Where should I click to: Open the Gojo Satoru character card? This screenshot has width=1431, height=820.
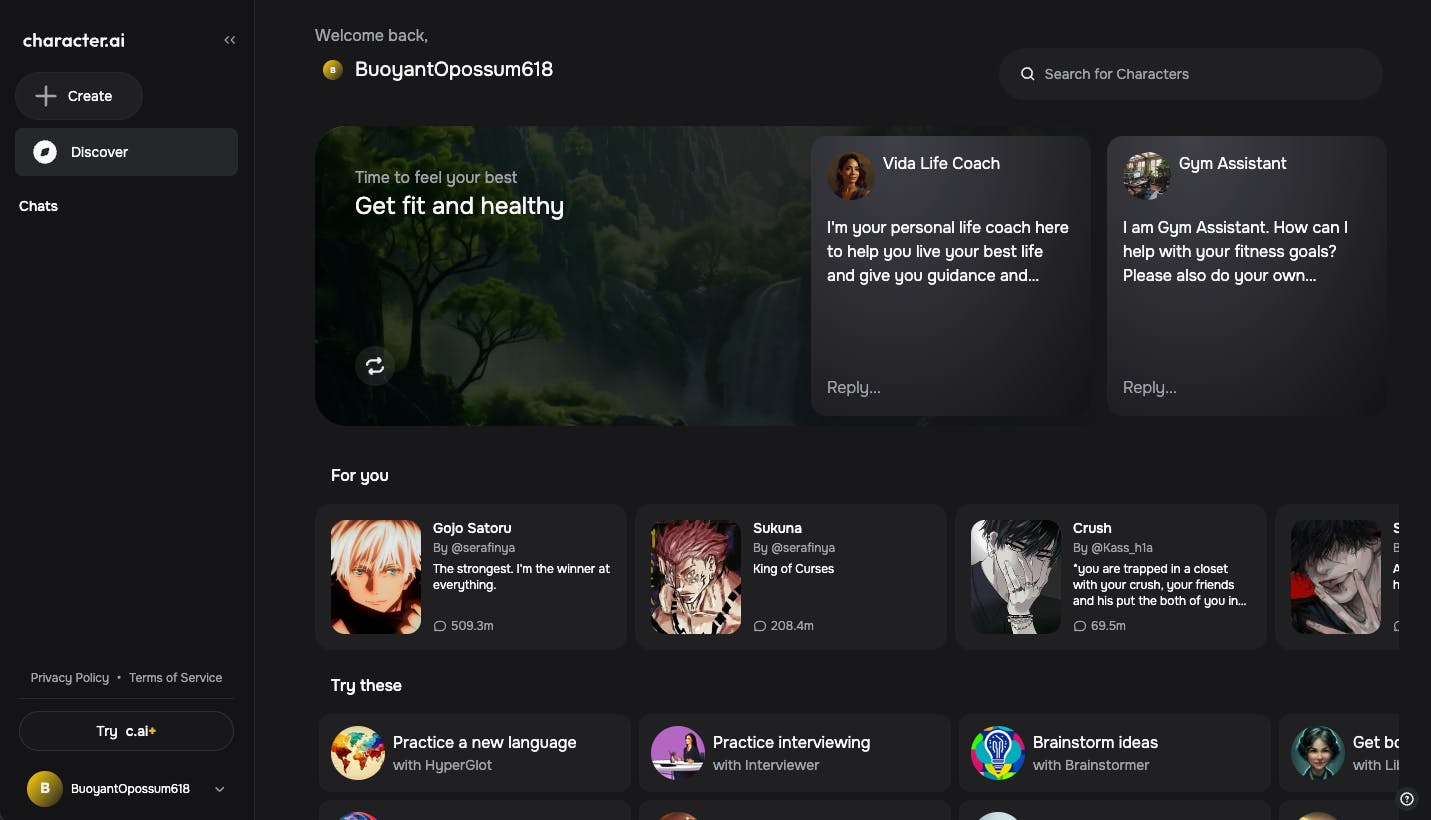tap(471, 577)
